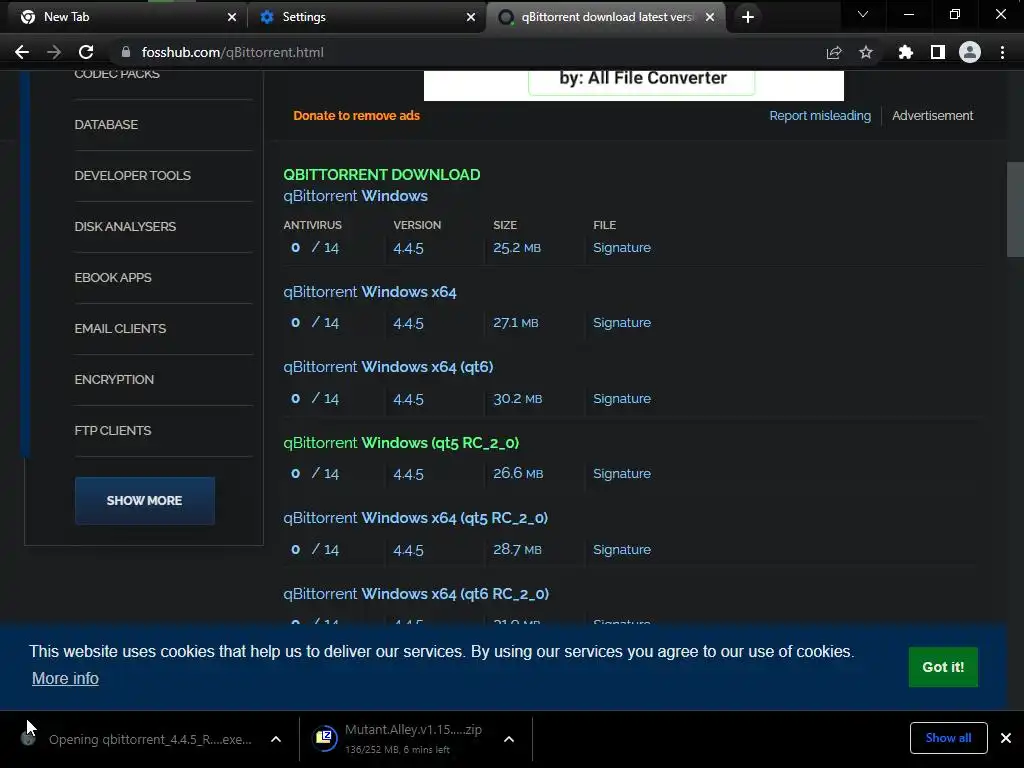The image size is (1024, 768).
Task: Close the downloads bar
Action: pos(1006,738)
